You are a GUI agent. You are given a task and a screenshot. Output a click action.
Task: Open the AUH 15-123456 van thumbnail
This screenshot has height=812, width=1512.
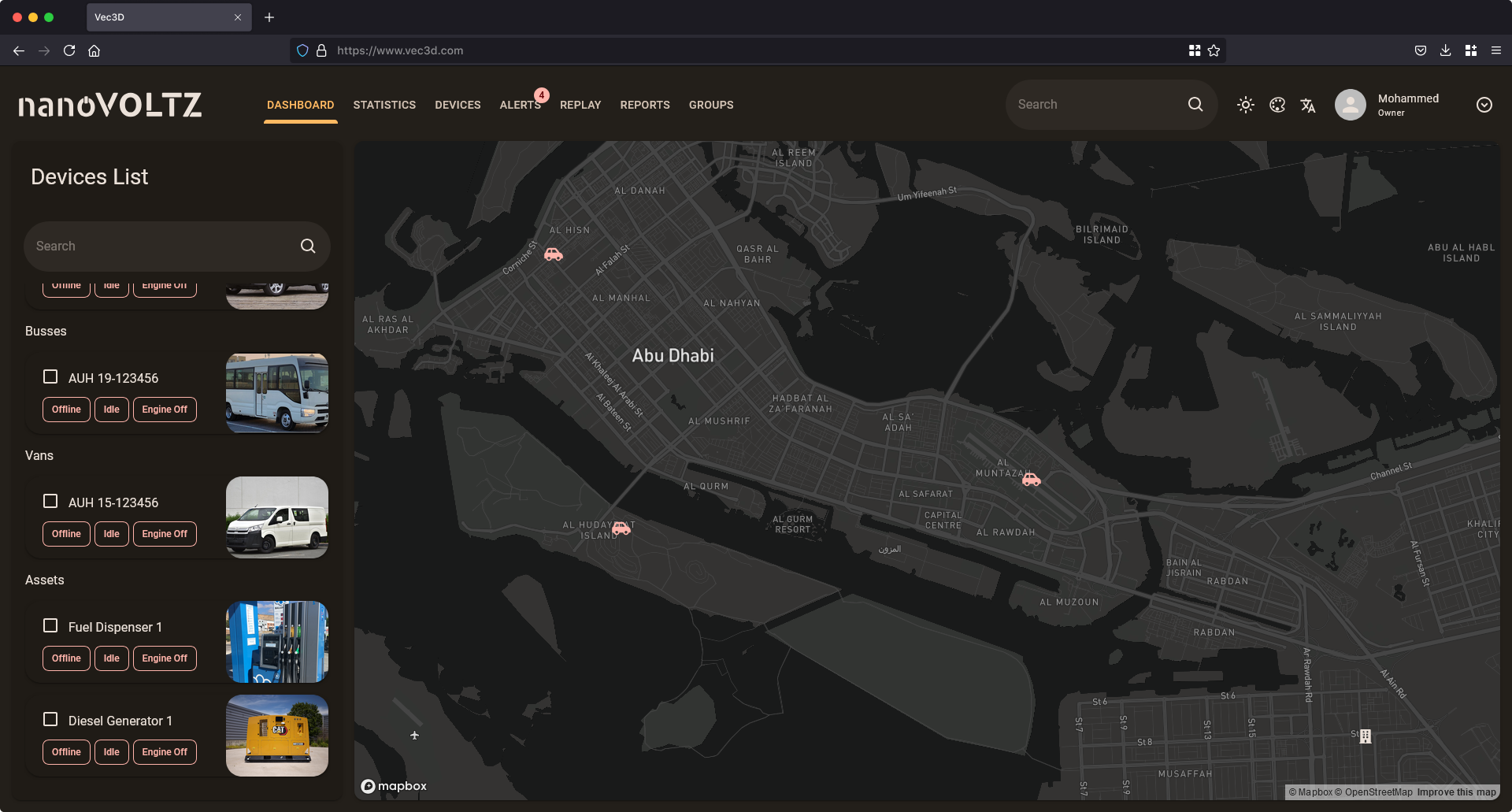coord(277,517)
